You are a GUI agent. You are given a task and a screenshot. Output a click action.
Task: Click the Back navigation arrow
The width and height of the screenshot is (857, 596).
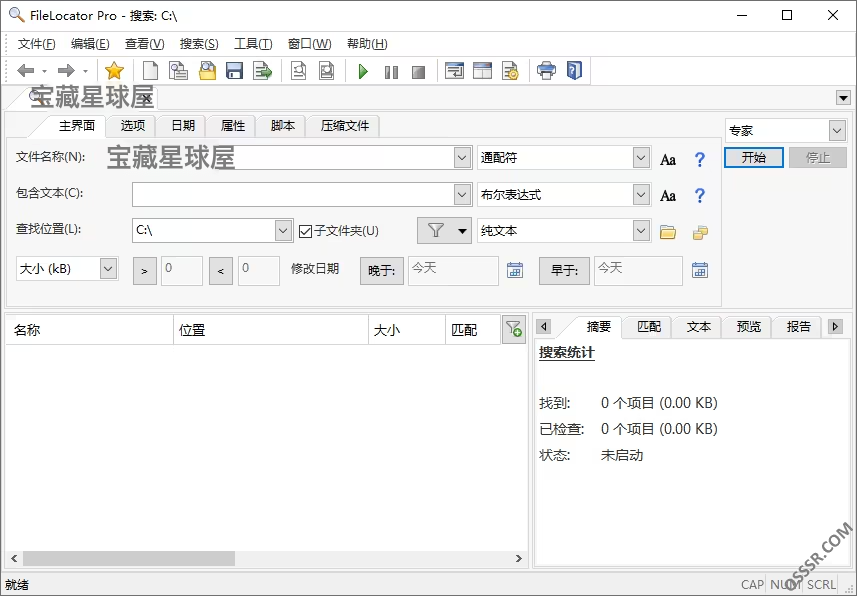click(x=25, y=71)
